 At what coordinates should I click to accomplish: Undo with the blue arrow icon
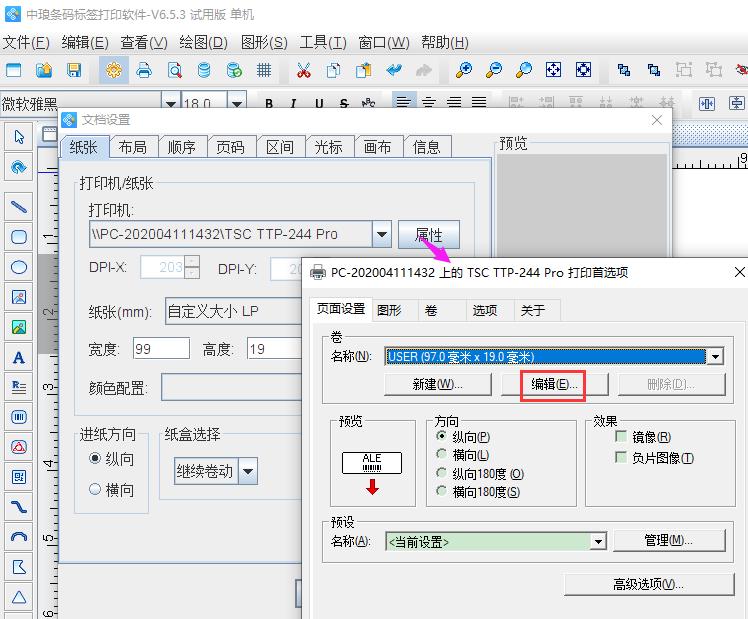point(394,70)
